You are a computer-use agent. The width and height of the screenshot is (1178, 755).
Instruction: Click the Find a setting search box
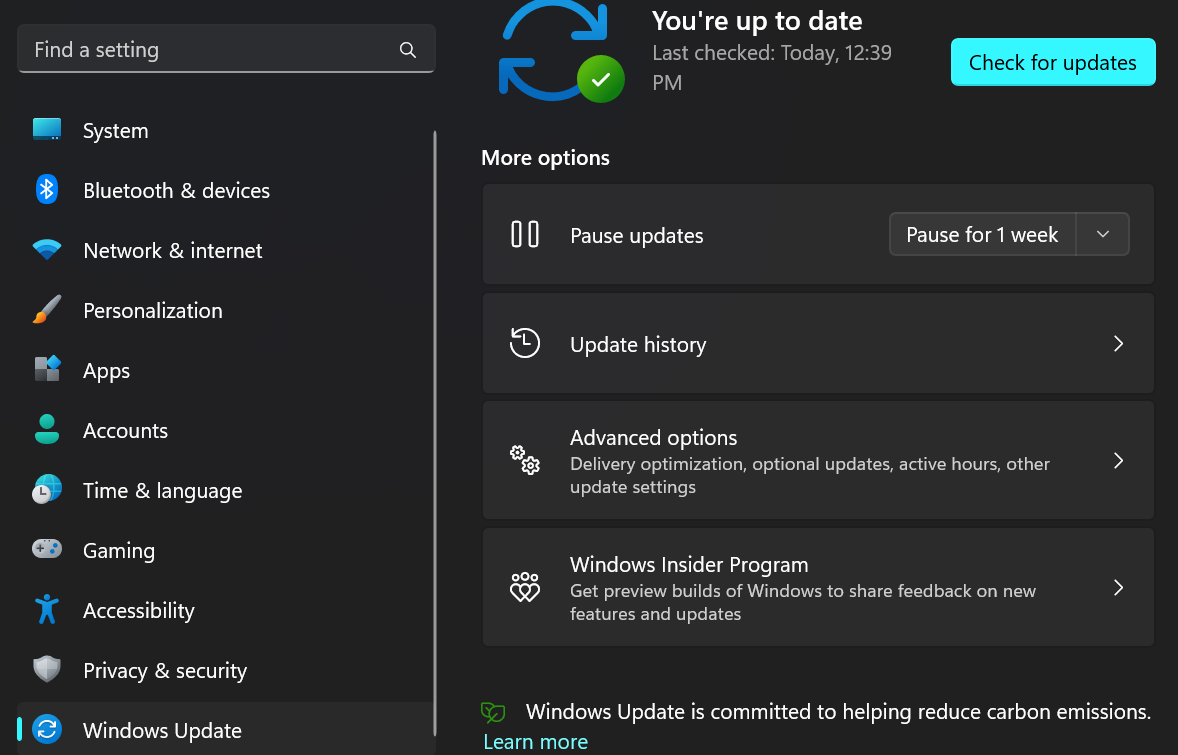pos(210,50)
